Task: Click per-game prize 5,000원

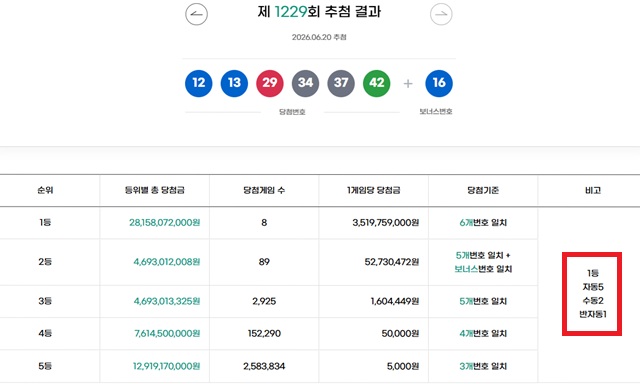Action: pos(403,366)
